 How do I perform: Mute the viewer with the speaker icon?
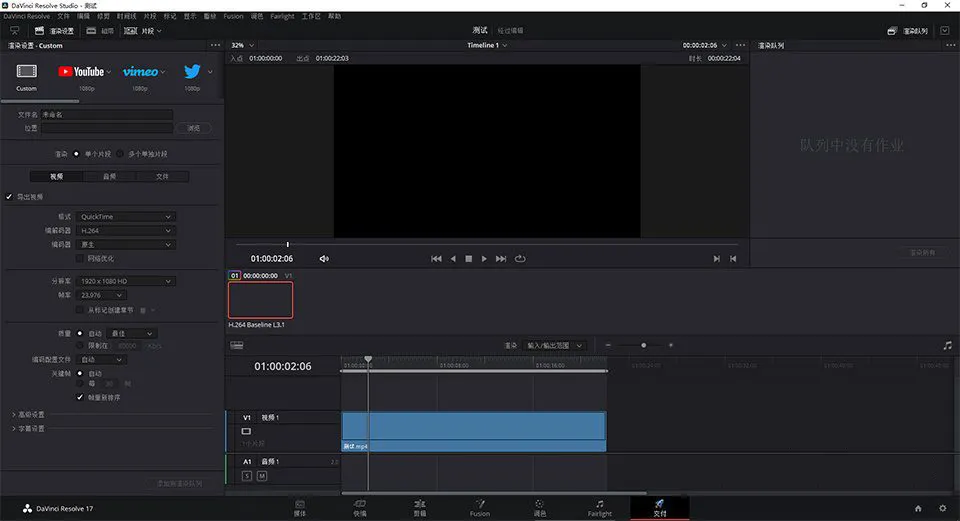324,259
